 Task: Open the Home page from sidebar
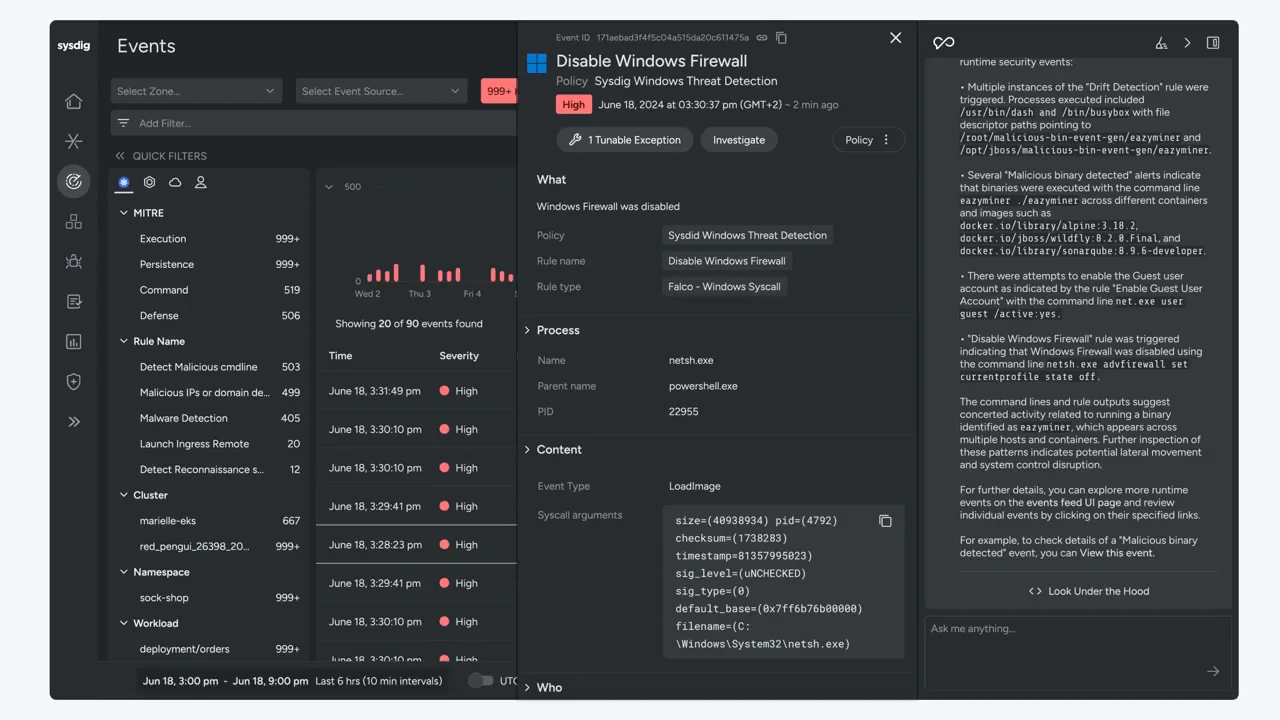(73, 101)
